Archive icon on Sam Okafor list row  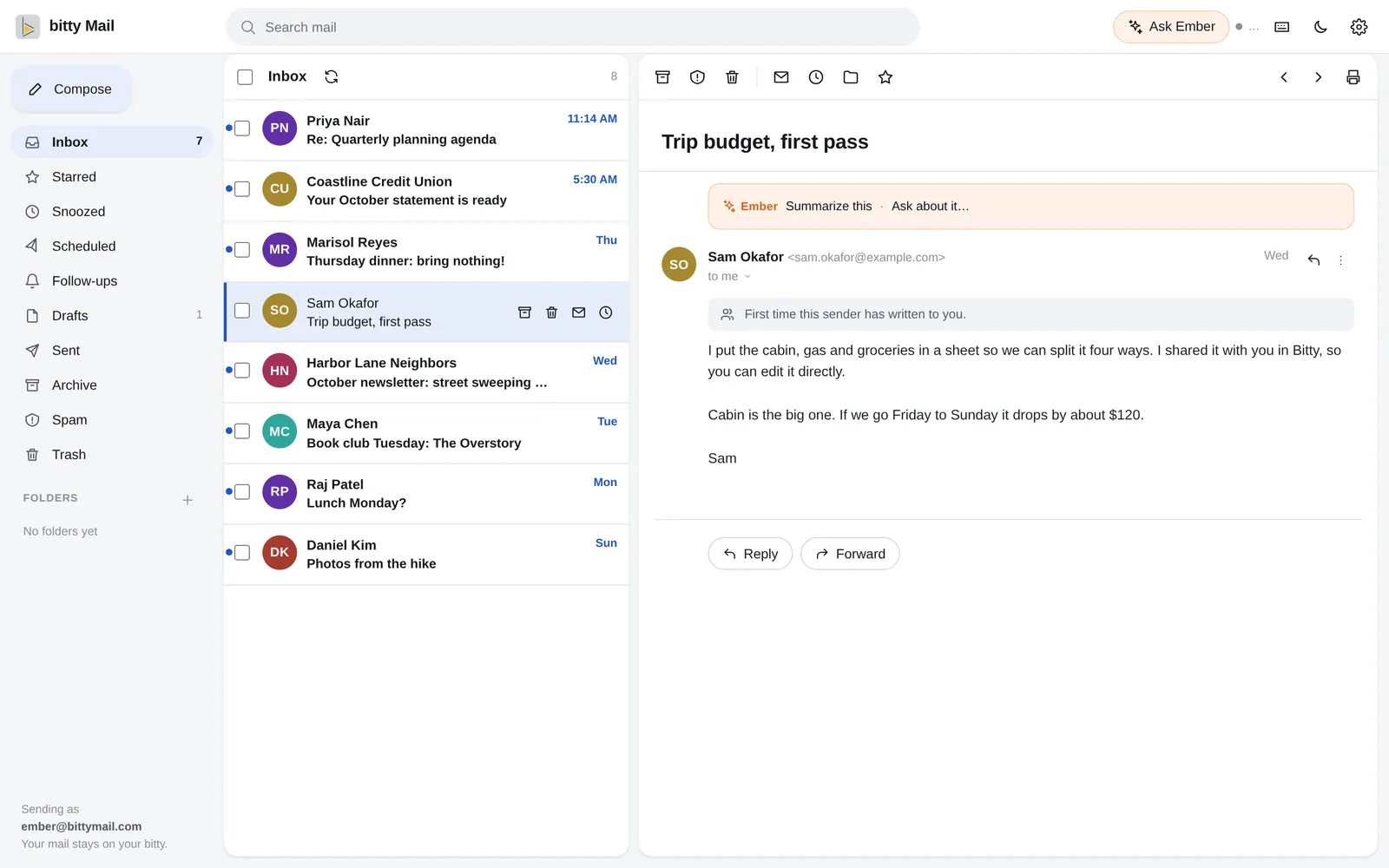point(524,312)
